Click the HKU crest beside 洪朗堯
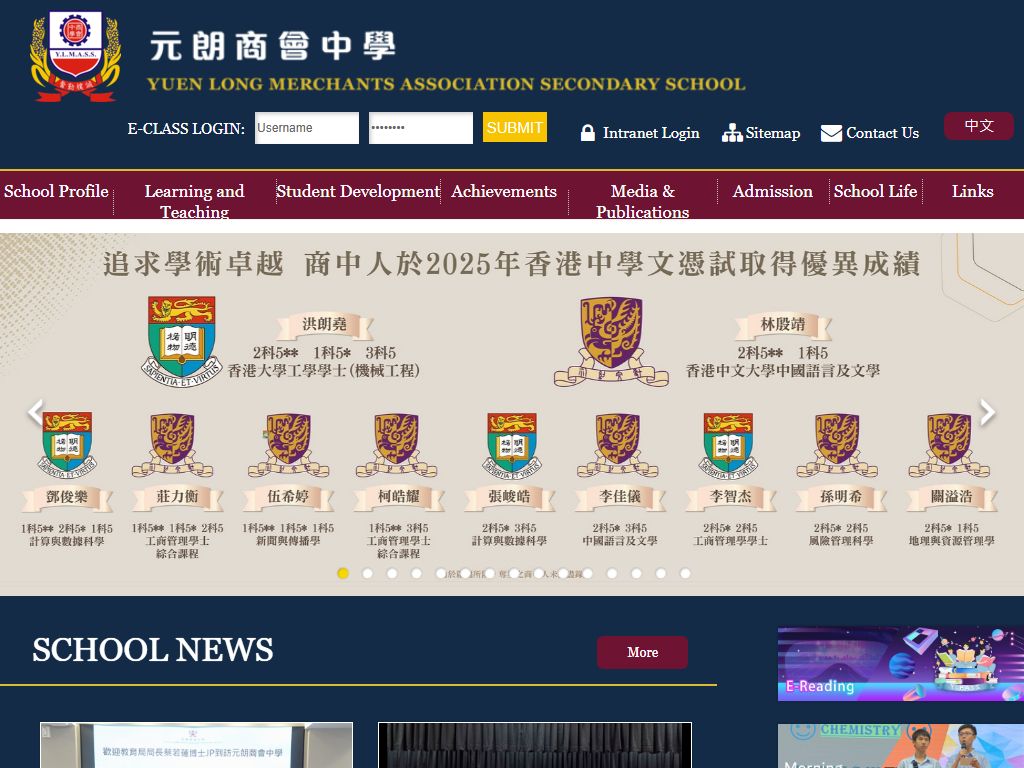1024x768 pixels. tap(182, 342)
